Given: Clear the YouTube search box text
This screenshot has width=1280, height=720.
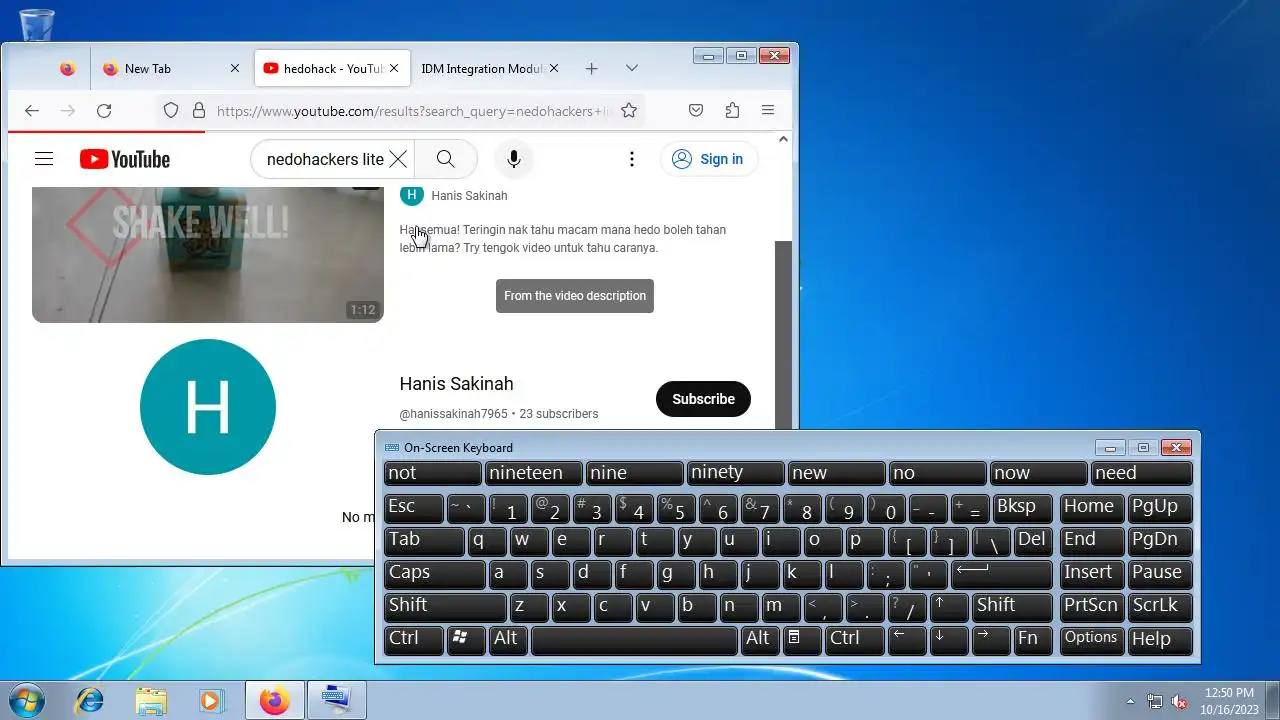Looking at the screenshot, I should (x=398, y=159).
